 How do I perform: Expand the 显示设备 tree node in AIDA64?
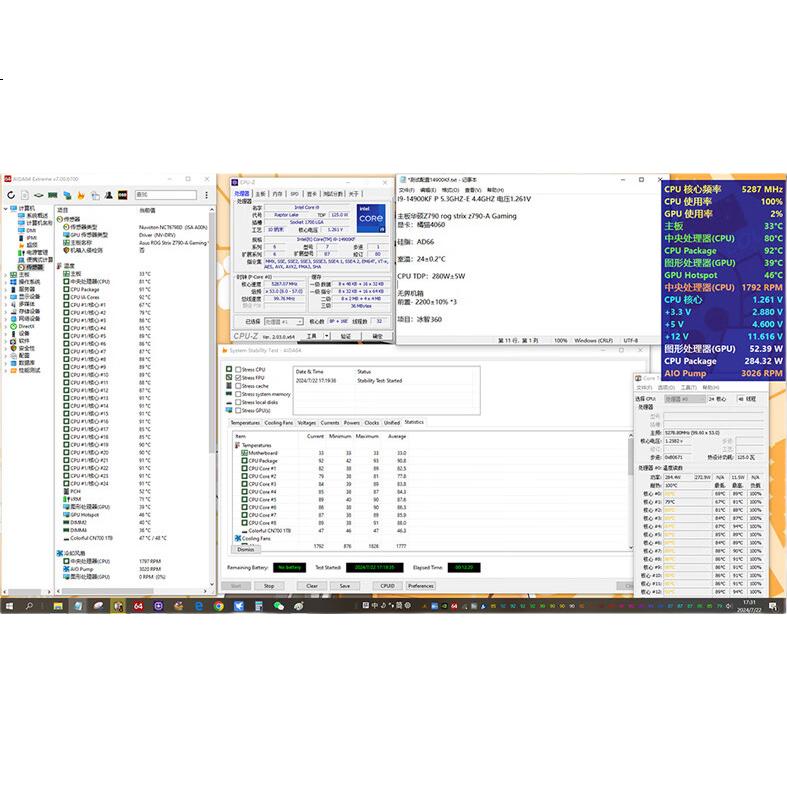point(6,297)
